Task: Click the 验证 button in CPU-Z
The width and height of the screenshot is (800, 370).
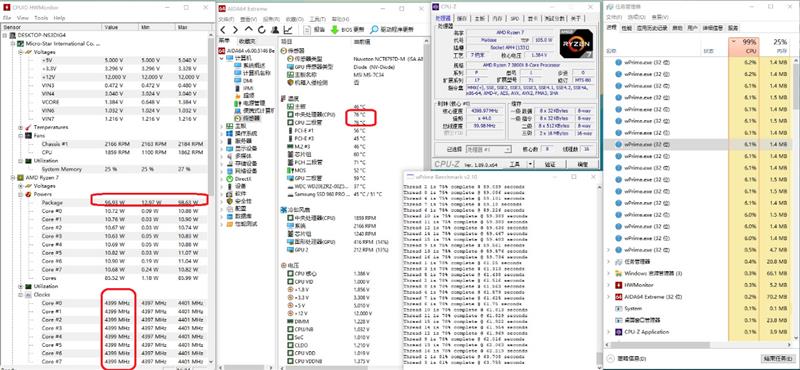Action: 549,164
